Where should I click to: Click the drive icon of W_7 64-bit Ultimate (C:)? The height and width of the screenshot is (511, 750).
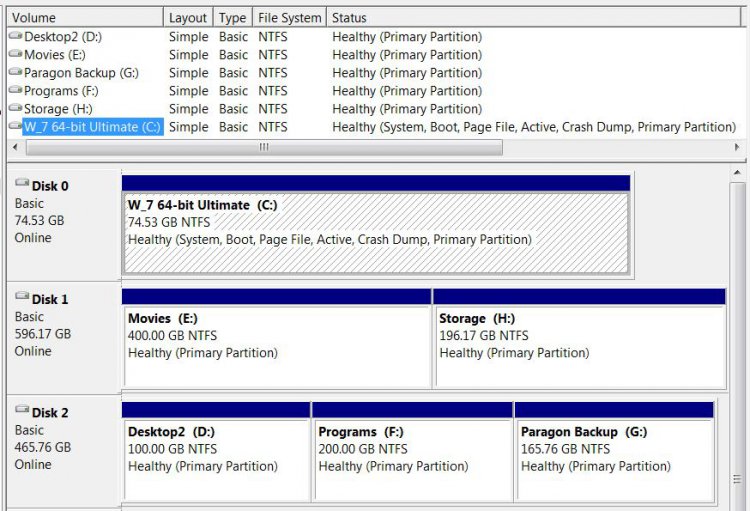tap(16, 126)
